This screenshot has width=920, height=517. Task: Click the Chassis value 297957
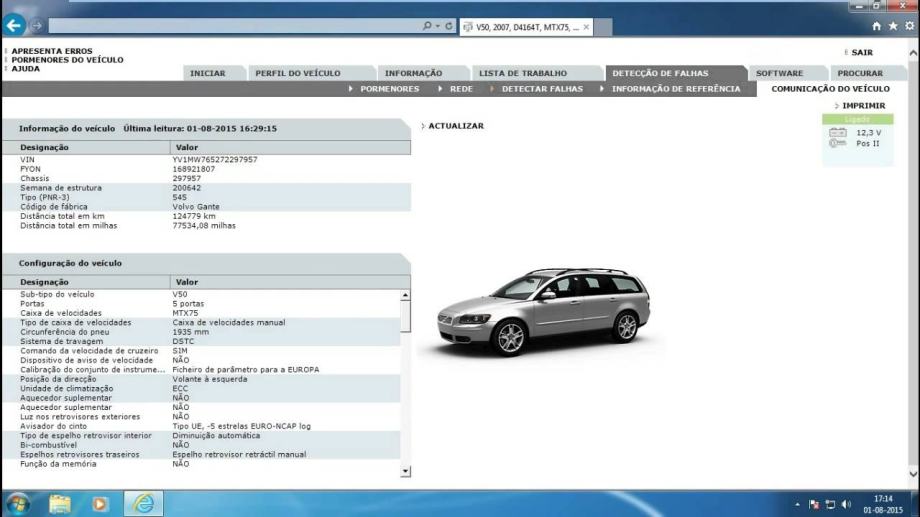(187, 178)
